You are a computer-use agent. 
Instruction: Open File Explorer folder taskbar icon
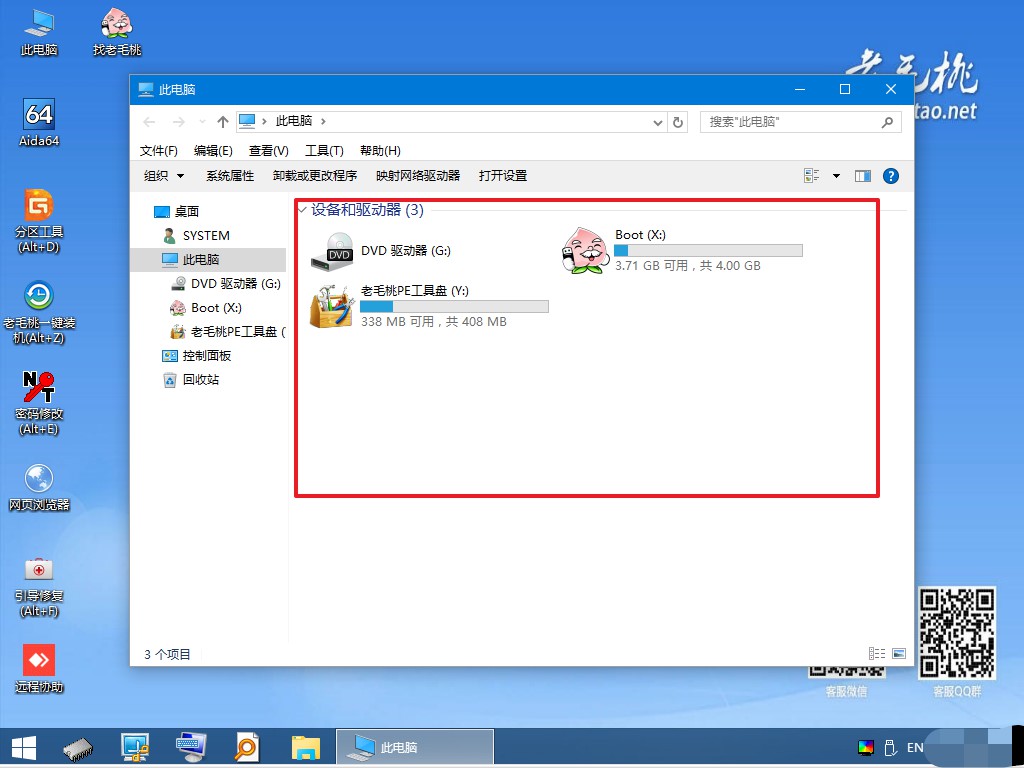click(x=306, y=748)
